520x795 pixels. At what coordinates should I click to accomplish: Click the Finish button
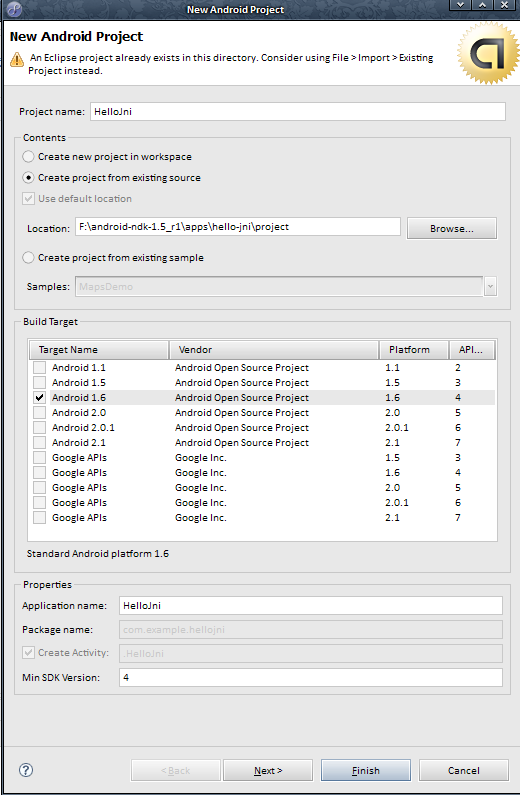point(365,771)
